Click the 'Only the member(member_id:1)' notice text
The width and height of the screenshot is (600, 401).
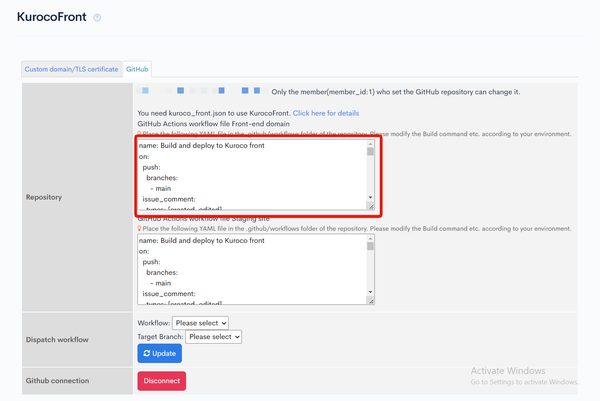pos(396,92)
